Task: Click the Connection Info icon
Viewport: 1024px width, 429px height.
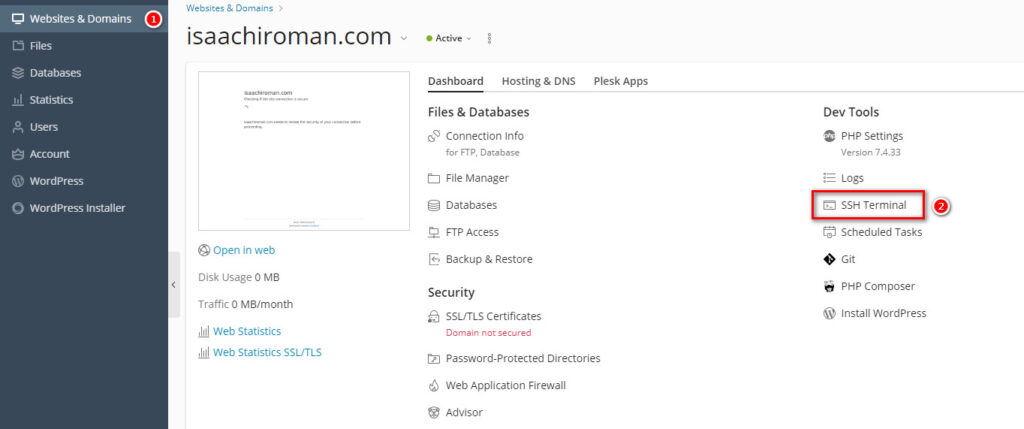Action: [x=434, y=136]
